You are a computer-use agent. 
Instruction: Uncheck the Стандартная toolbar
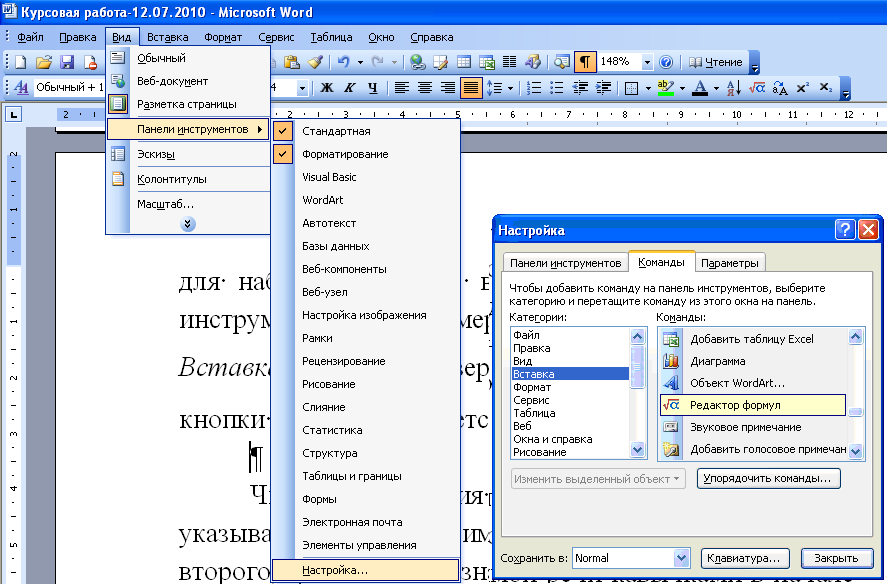366,131
